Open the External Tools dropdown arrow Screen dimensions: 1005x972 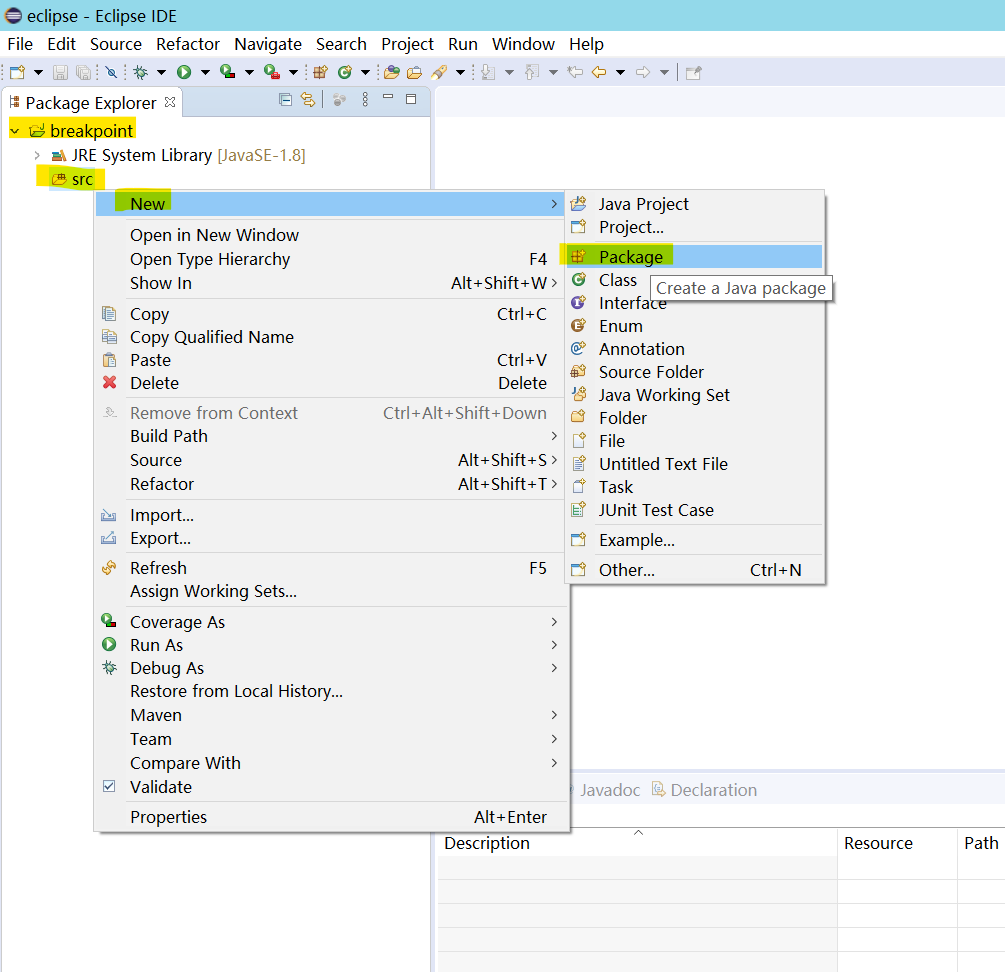click(x=294, y=72)
